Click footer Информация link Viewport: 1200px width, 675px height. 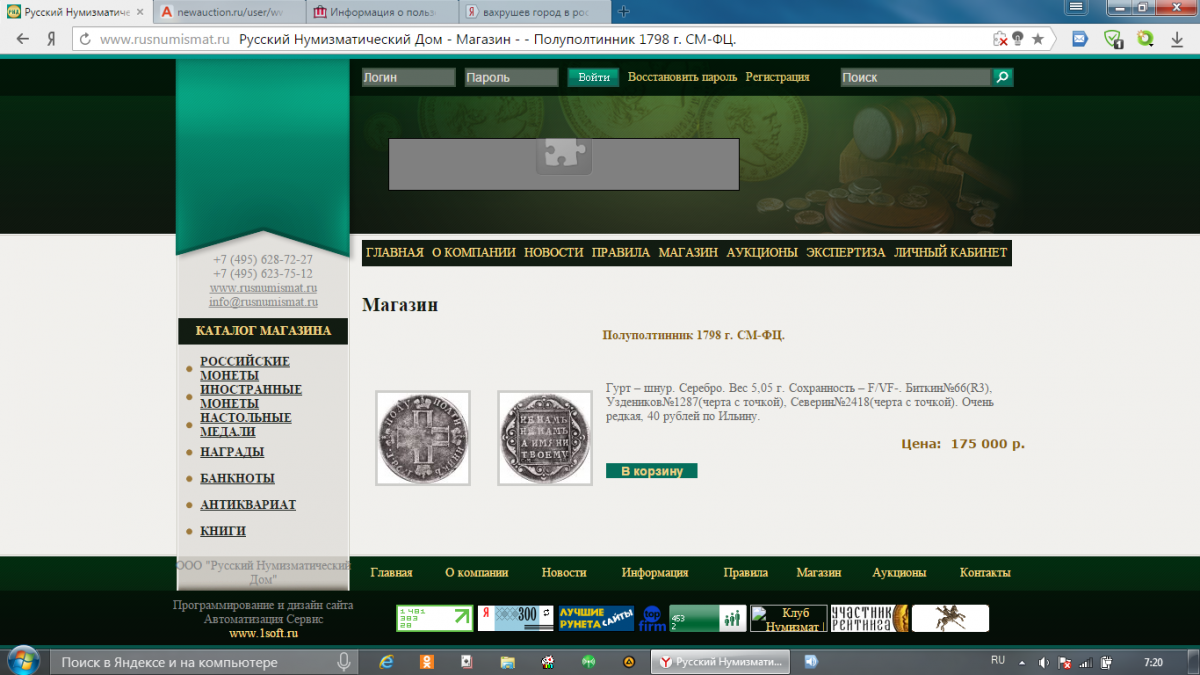655,573
